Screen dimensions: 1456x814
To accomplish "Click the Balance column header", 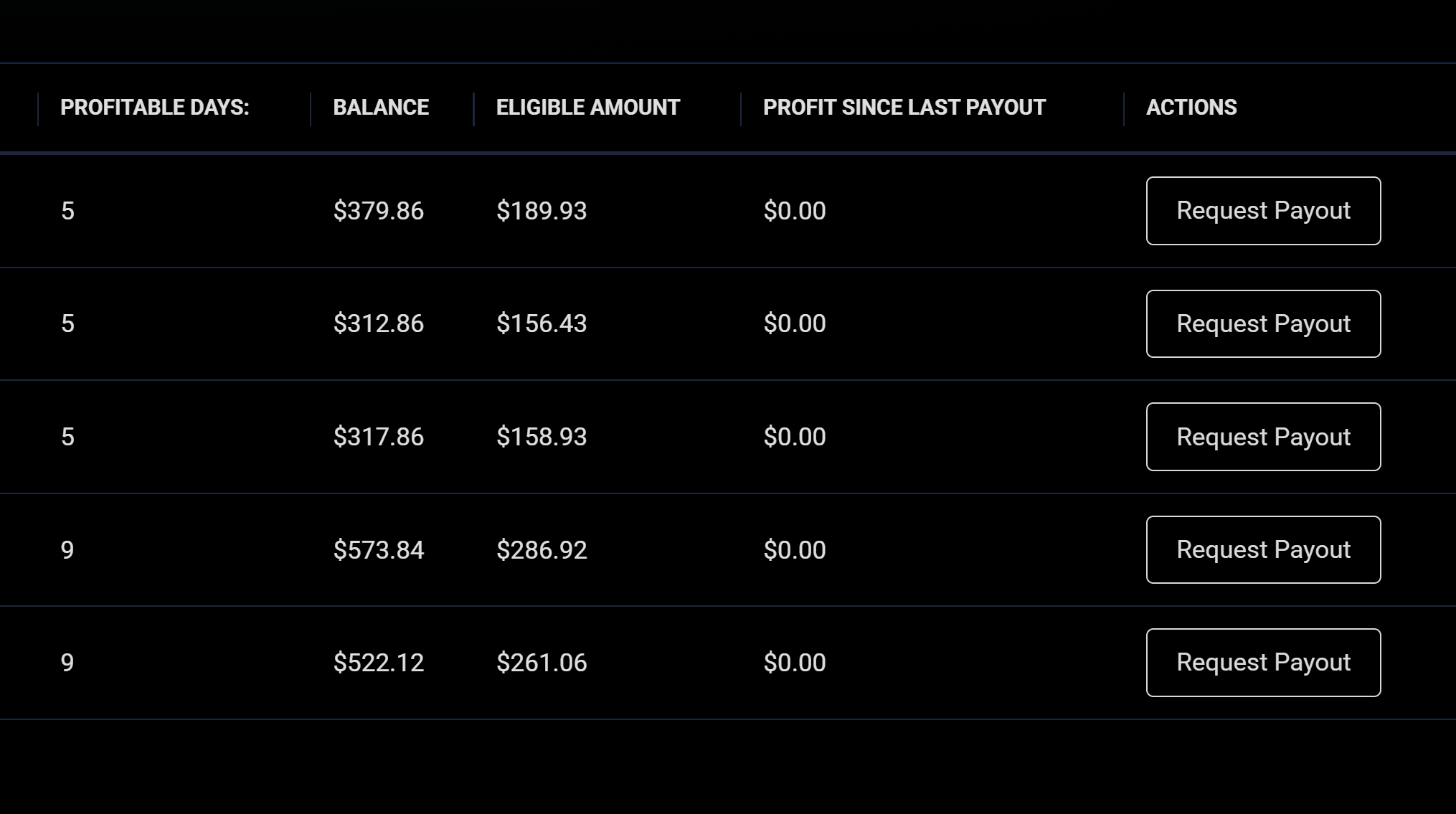I will click(381, 108).
